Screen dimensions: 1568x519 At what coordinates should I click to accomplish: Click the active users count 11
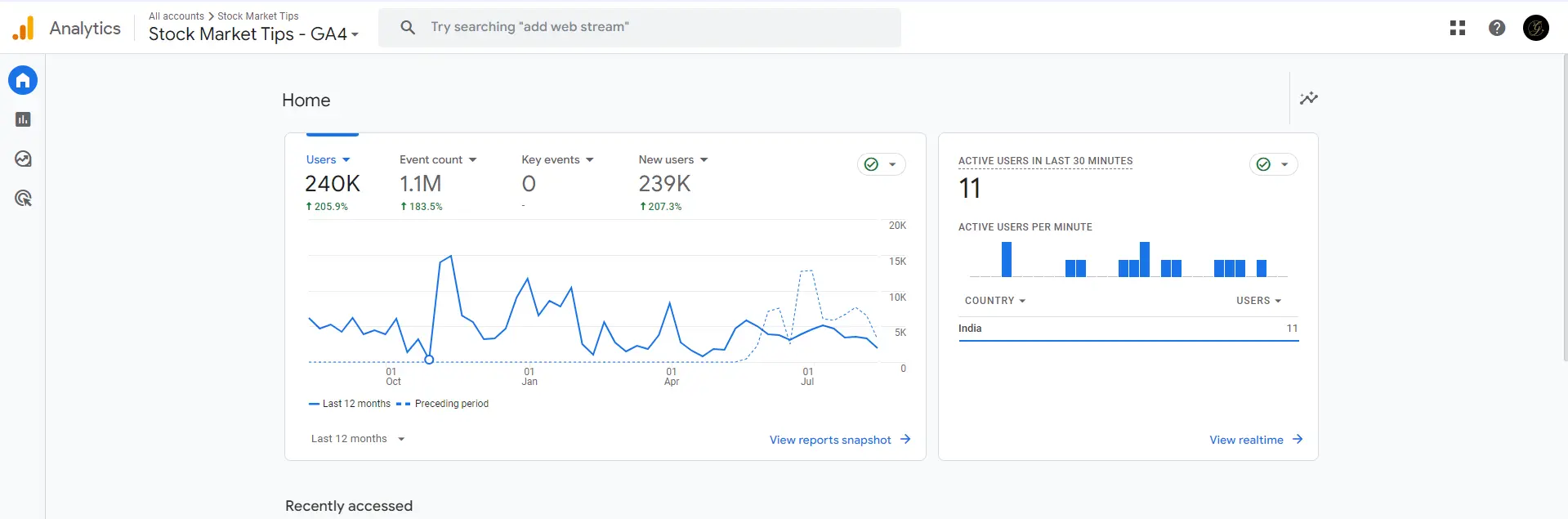(970, 189)
